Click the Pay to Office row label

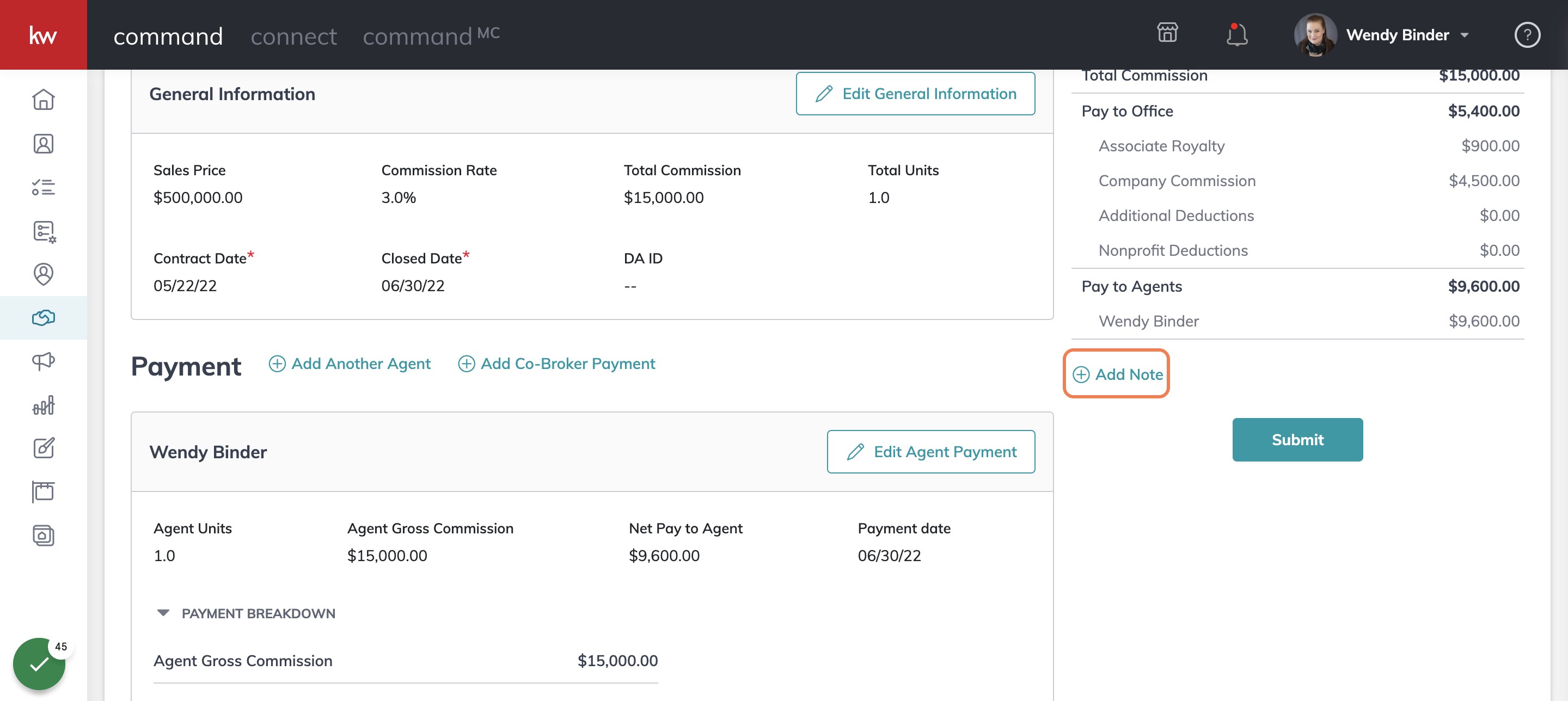1126,110
